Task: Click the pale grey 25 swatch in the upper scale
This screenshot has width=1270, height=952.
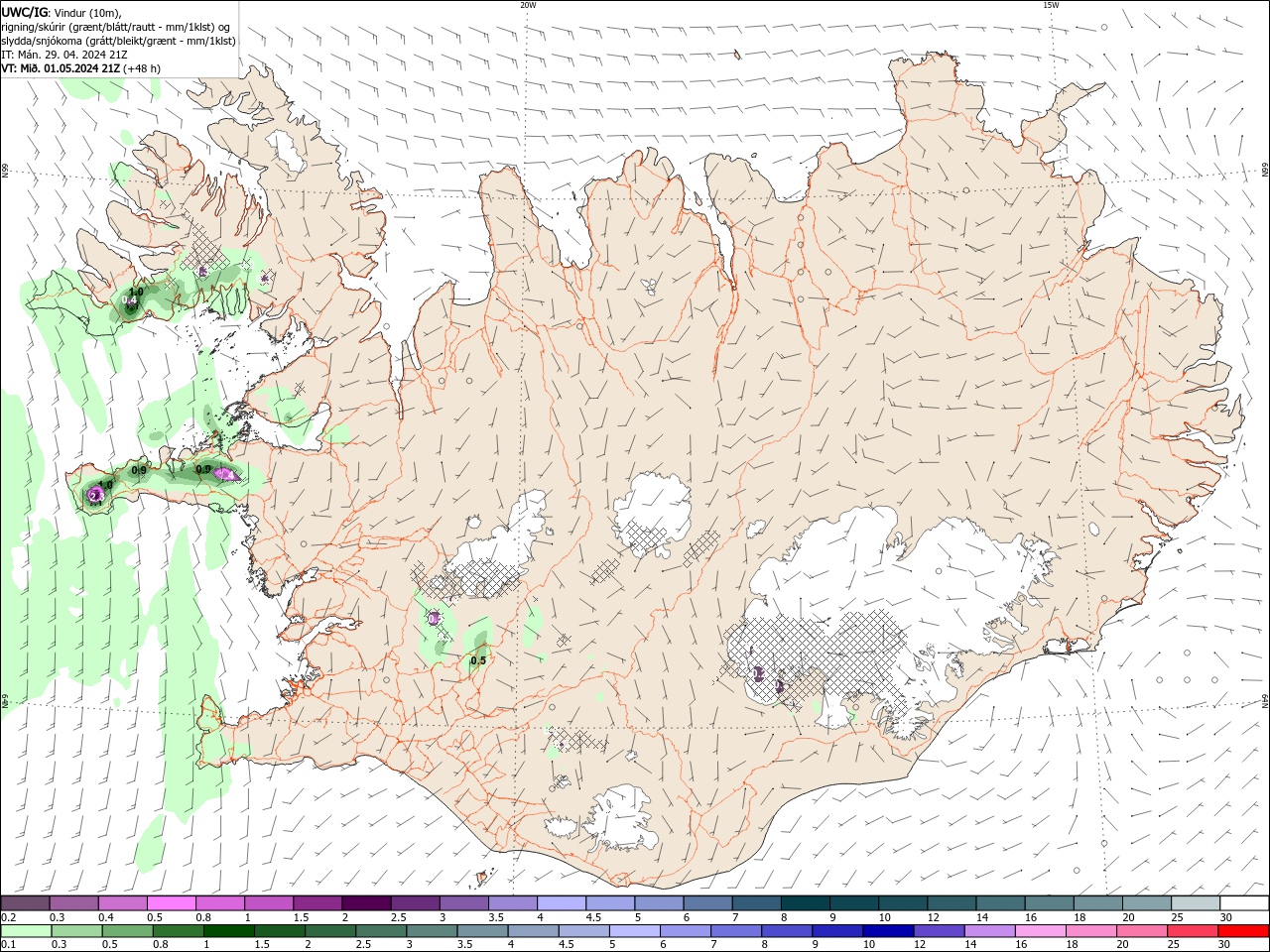Action: (1196, 903)
